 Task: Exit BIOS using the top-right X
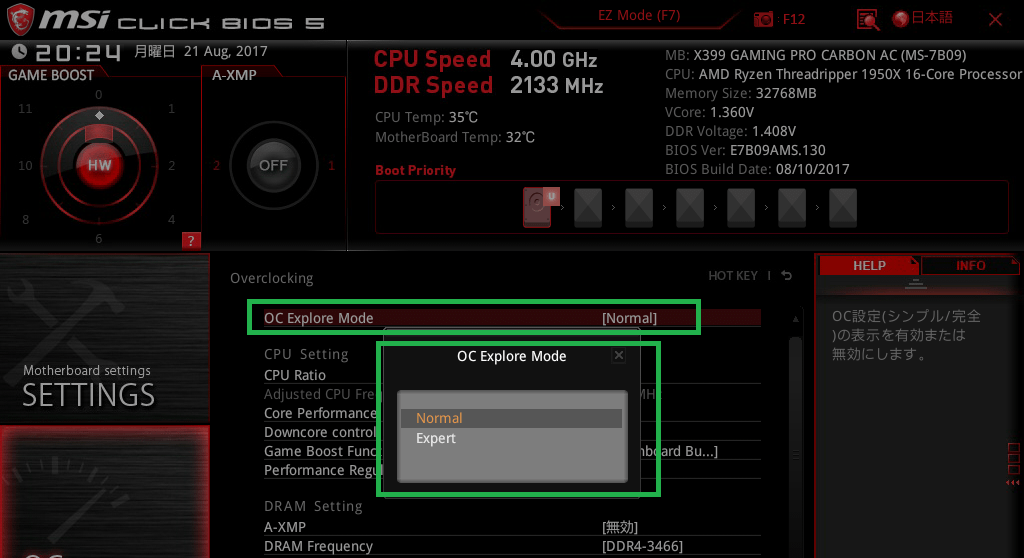[995, 20]
